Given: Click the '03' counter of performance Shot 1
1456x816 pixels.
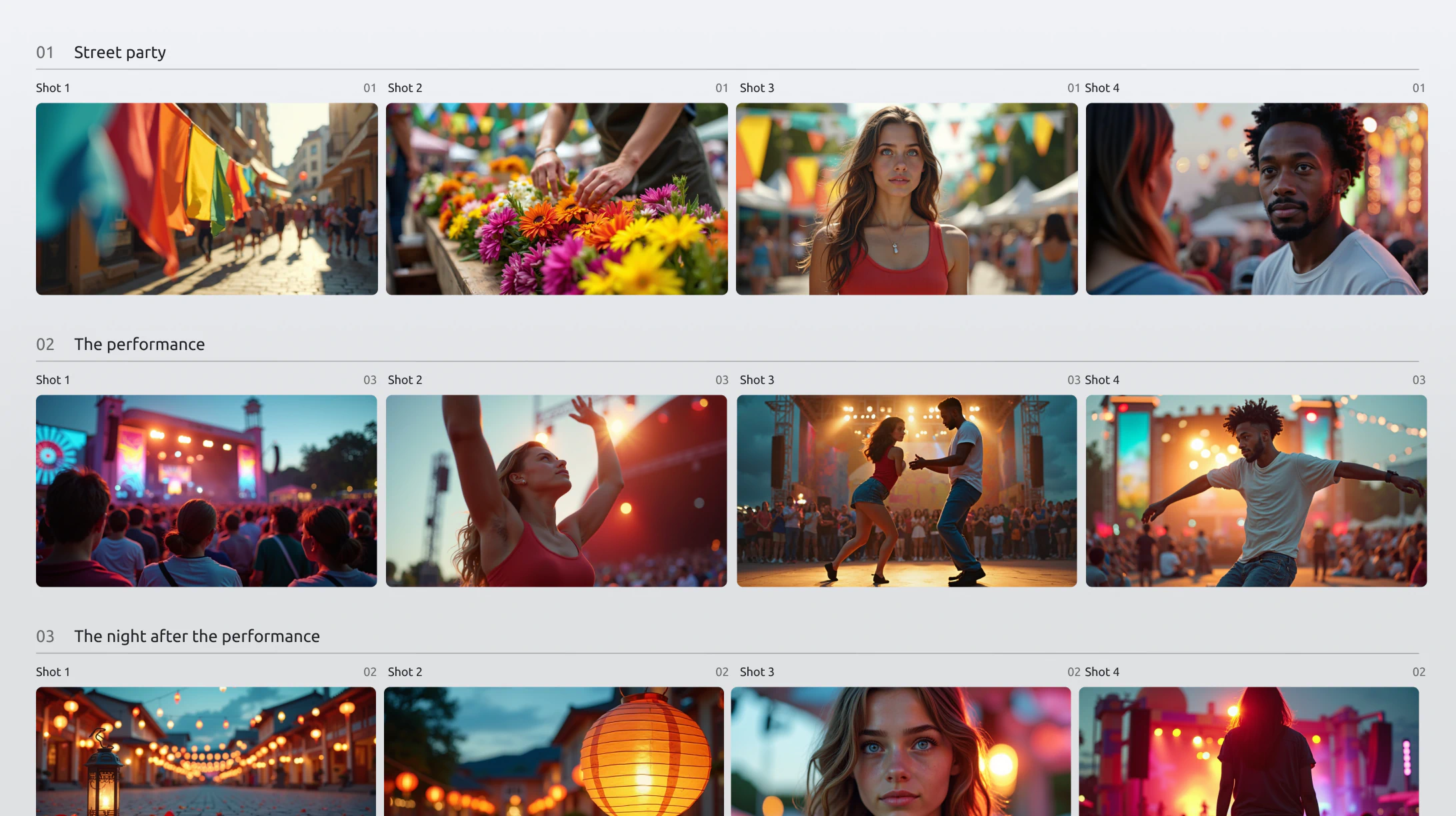Looking at the screenshot, I should [370, 380].
